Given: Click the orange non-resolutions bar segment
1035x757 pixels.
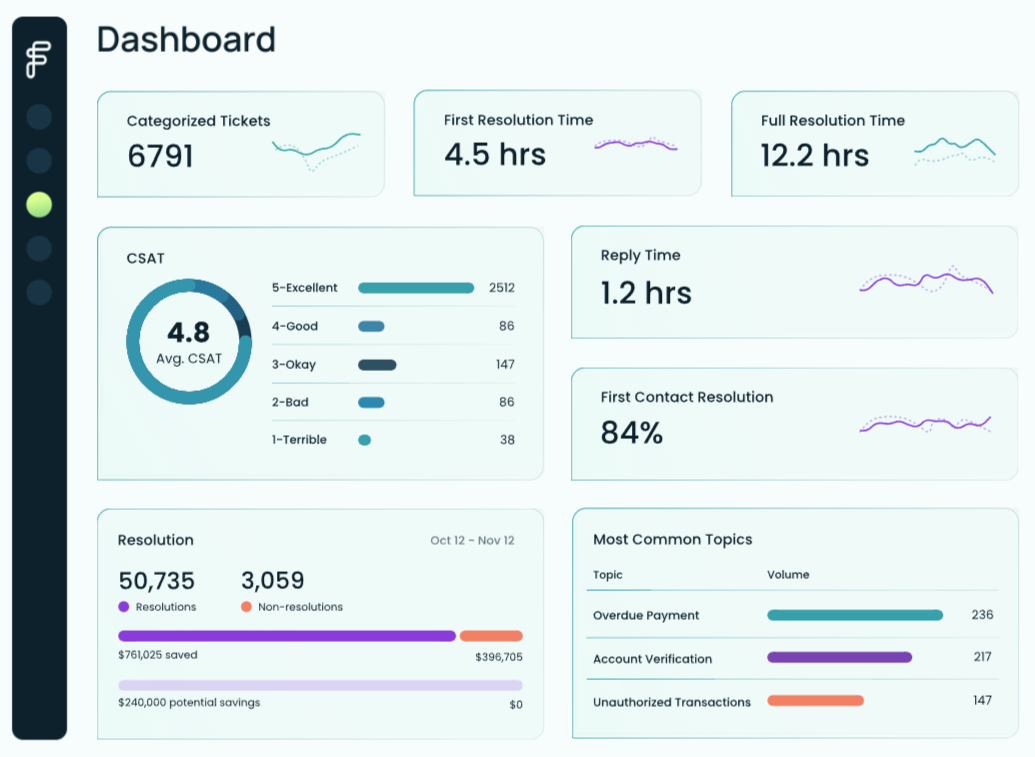Looking at the screenshot, I should (x=491, y=636).
